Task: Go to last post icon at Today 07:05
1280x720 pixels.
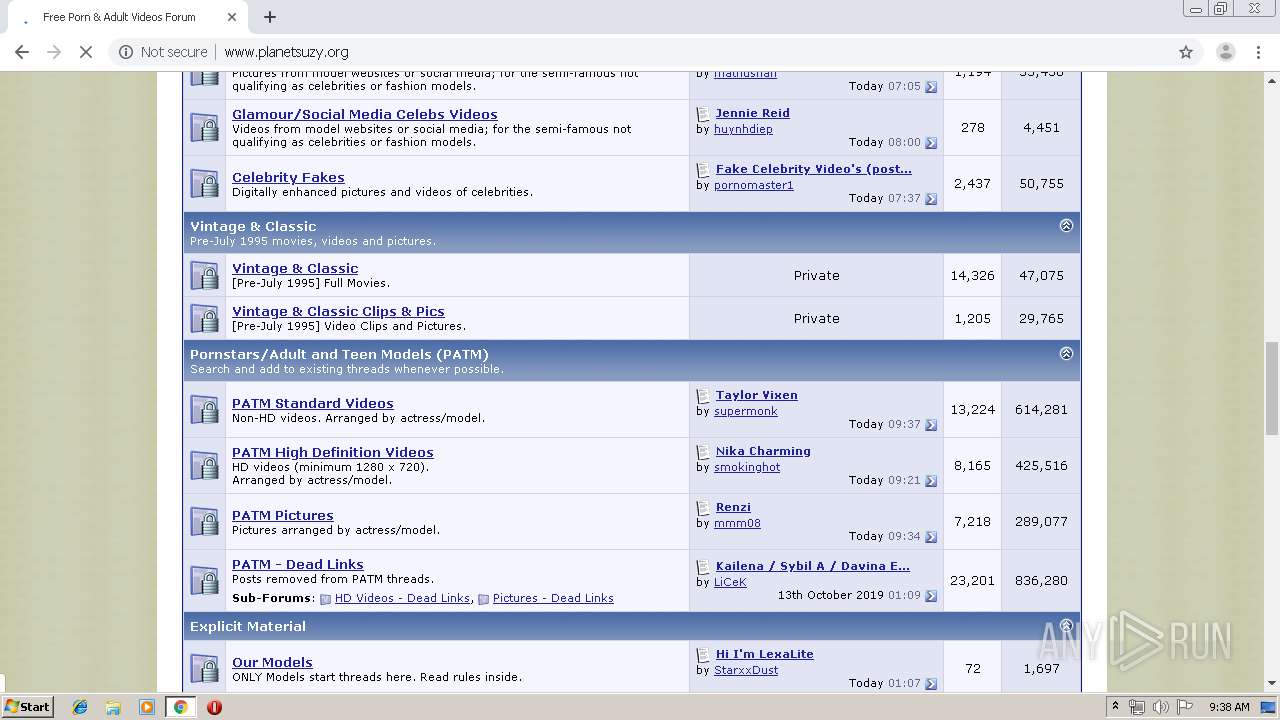Action: (931, 87)
